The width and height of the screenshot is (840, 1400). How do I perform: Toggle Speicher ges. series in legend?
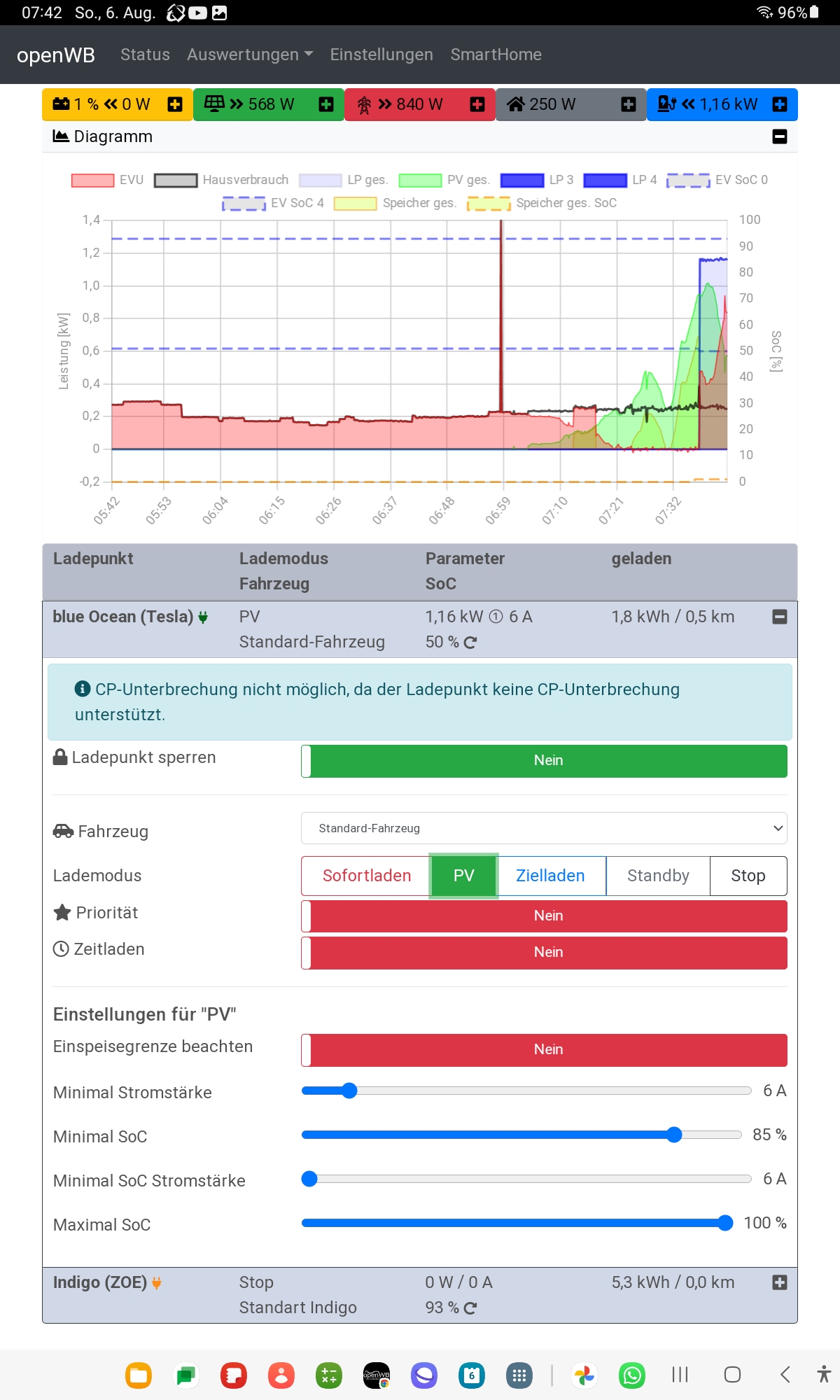(395, 203)
